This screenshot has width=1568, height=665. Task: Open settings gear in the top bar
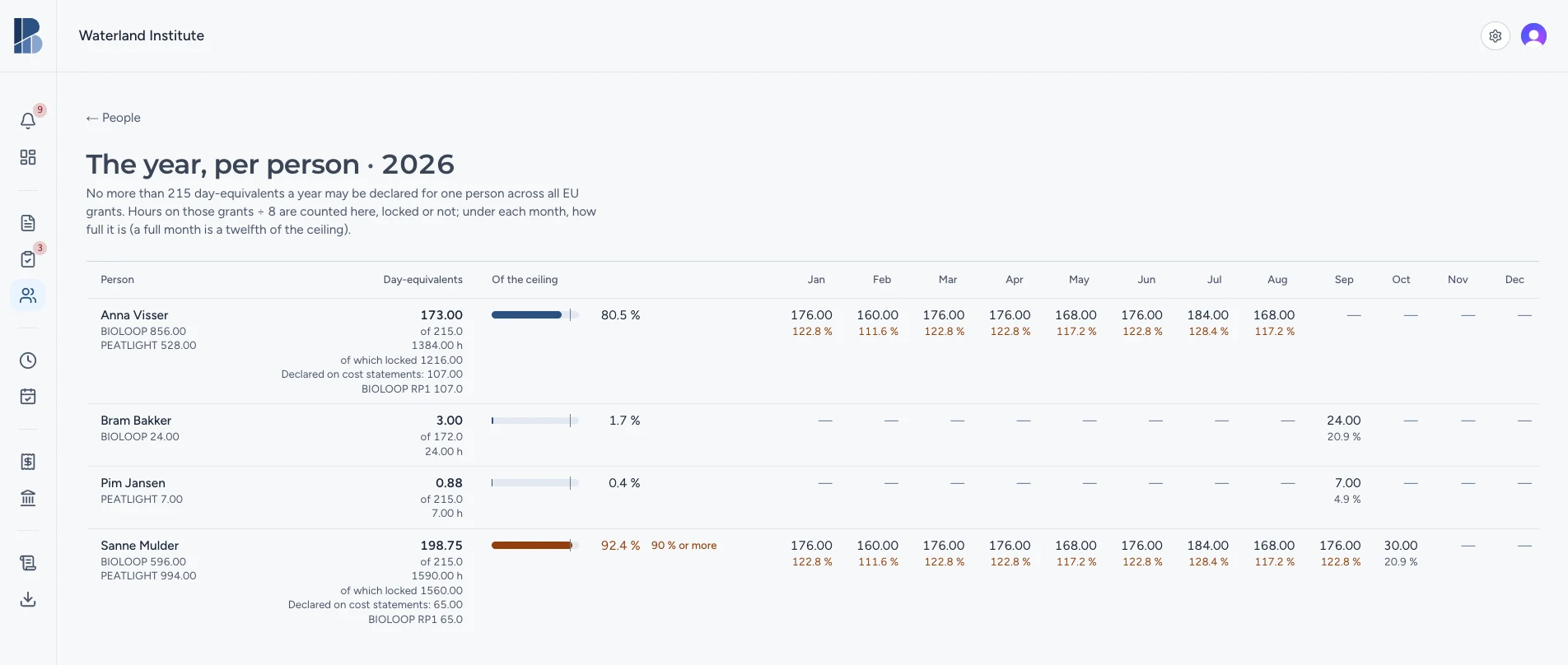point(1496,36)
